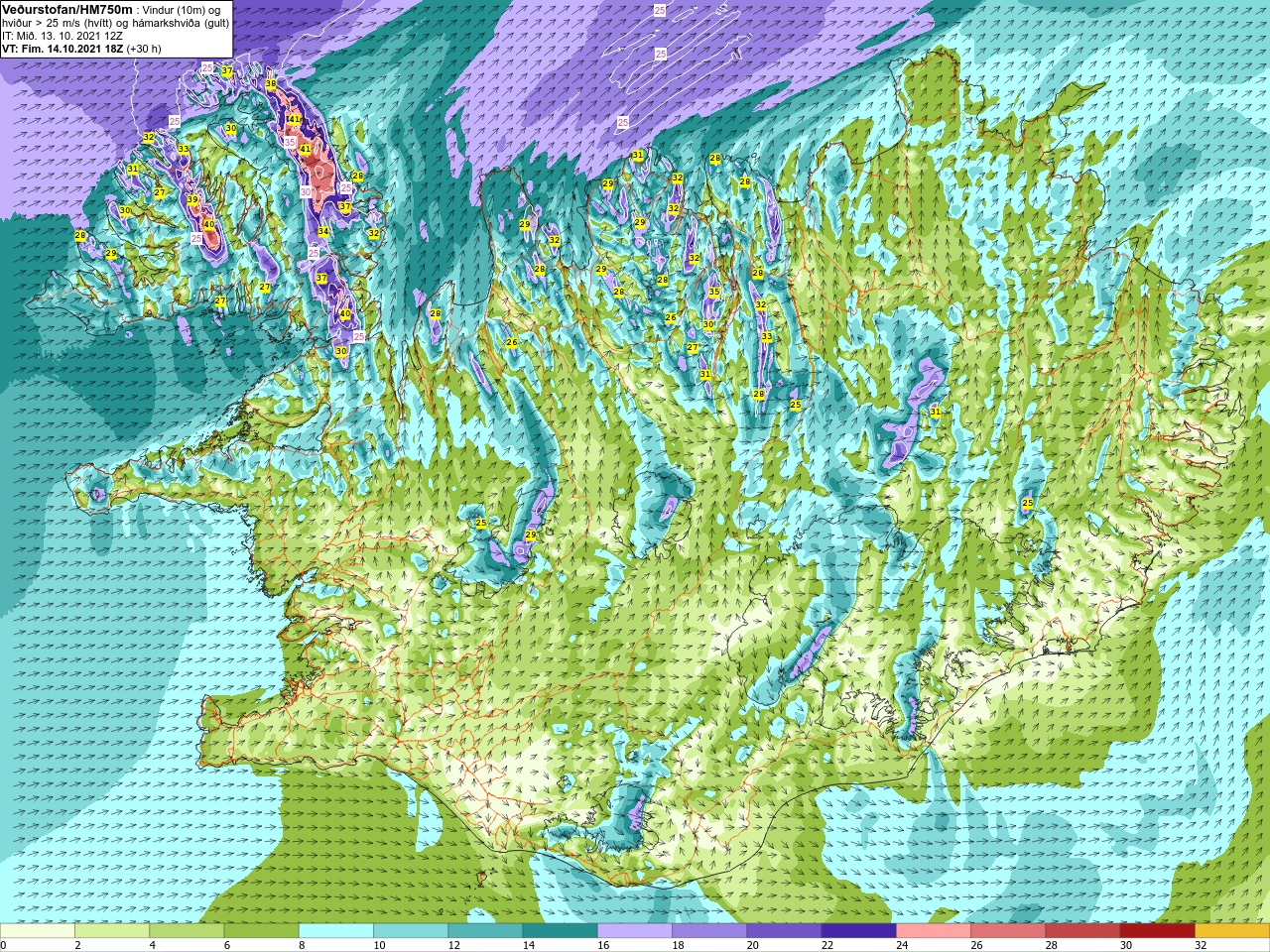Select the 2–4 m/s yellow-green legend swatch
This screenshot has height=952, width=1270.
coord(112,931)
